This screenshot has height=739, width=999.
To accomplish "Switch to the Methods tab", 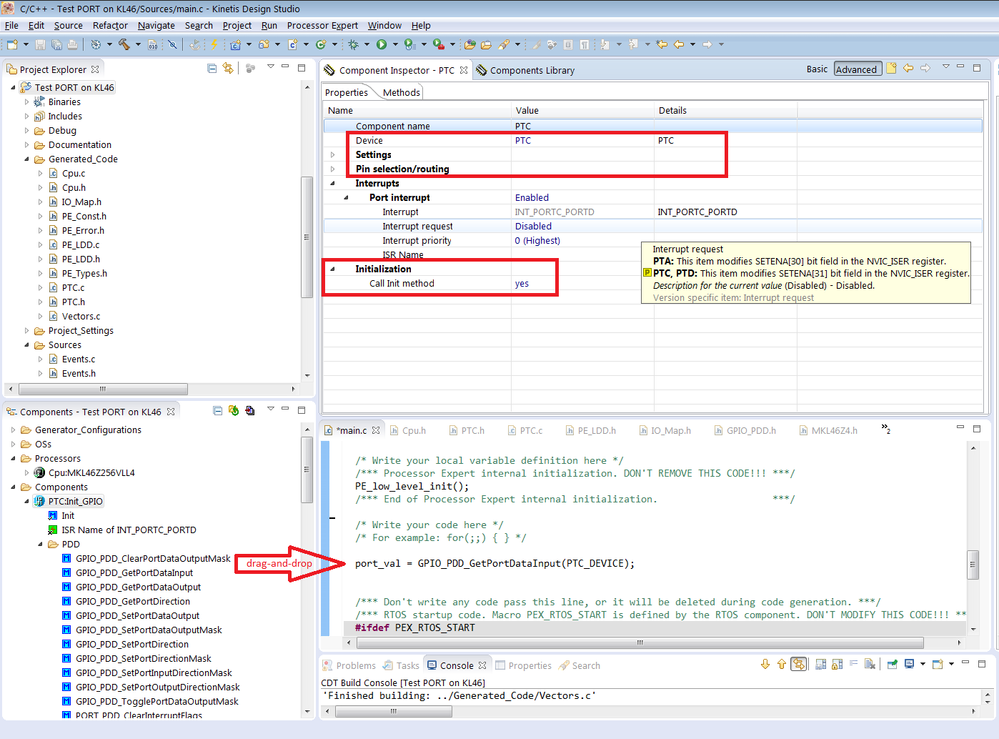I will (x=401, y=92).
